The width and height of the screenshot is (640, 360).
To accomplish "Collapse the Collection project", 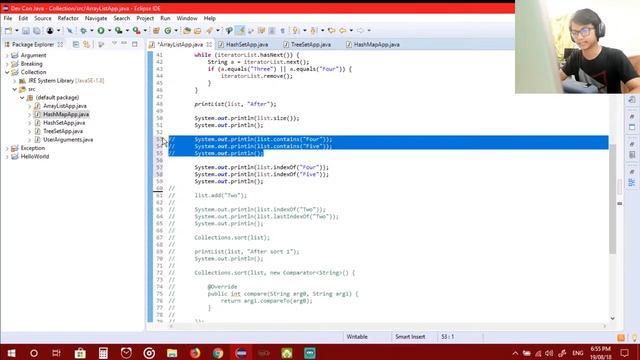I will point(7,72).
